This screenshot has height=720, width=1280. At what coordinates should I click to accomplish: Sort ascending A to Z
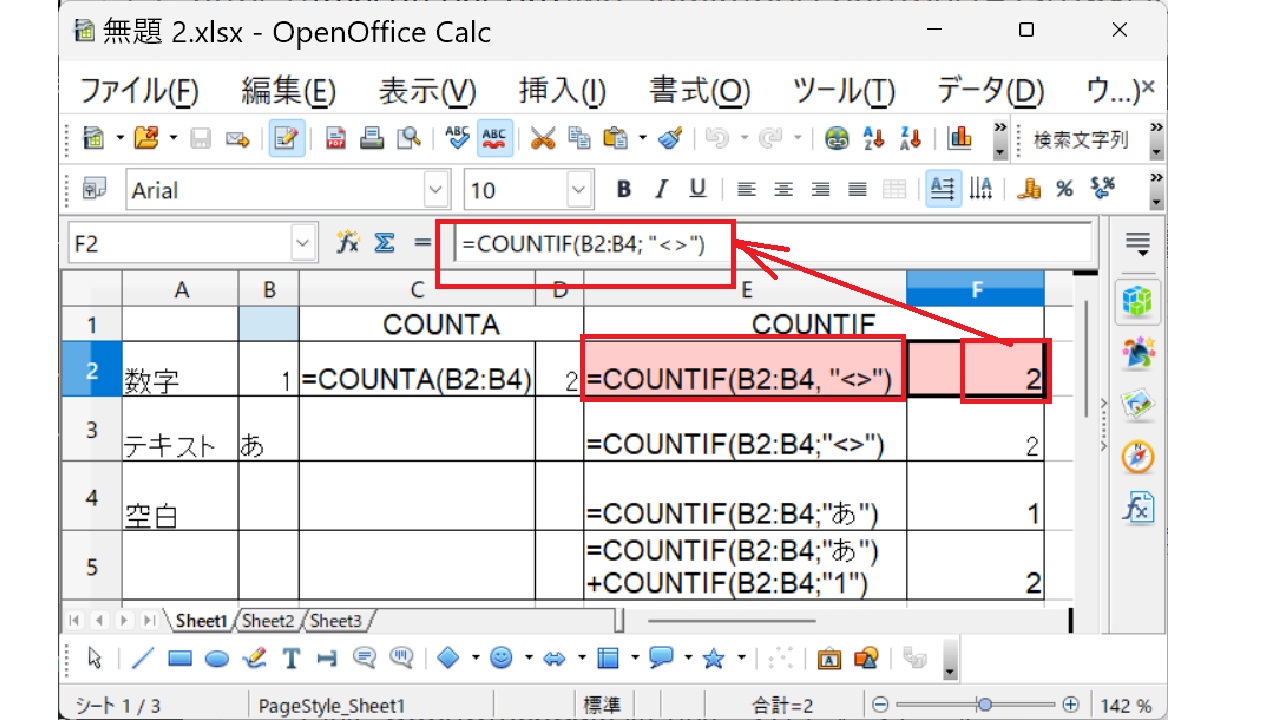pyautogui.click(x=874, y=138)
